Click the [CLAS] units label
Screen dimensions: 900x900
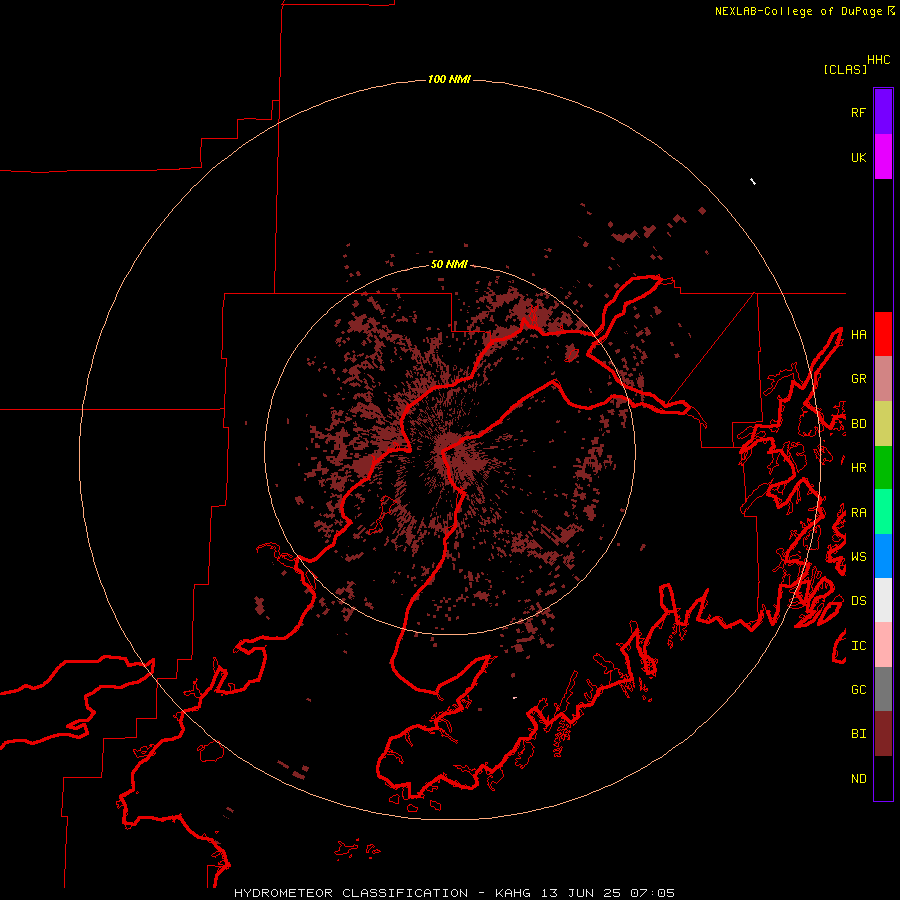(845, 69)
